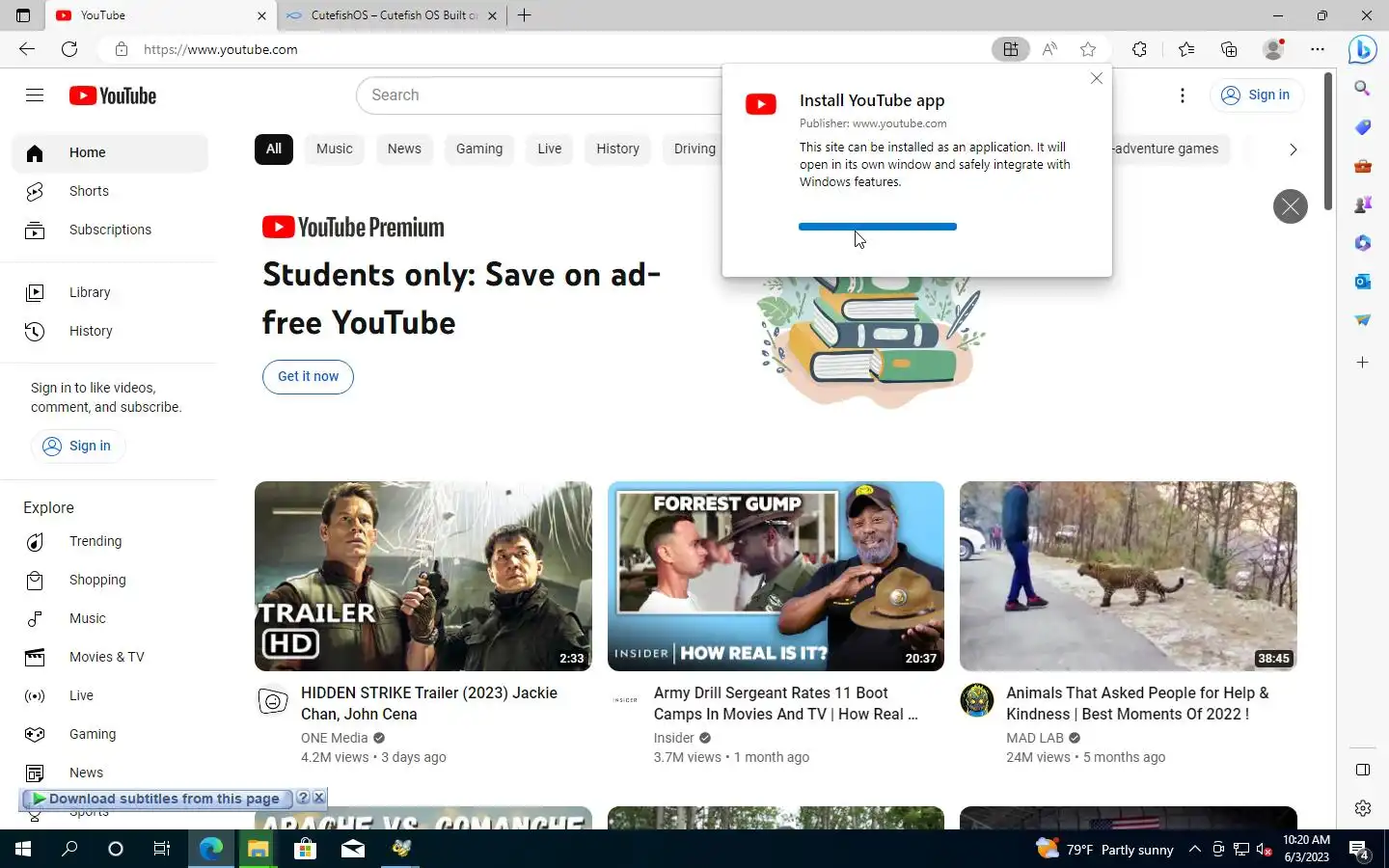Open the YouTube hamburger guide menu
Image resolution: width=1389 pixels, height=868 pixels.
coord(35,95)
